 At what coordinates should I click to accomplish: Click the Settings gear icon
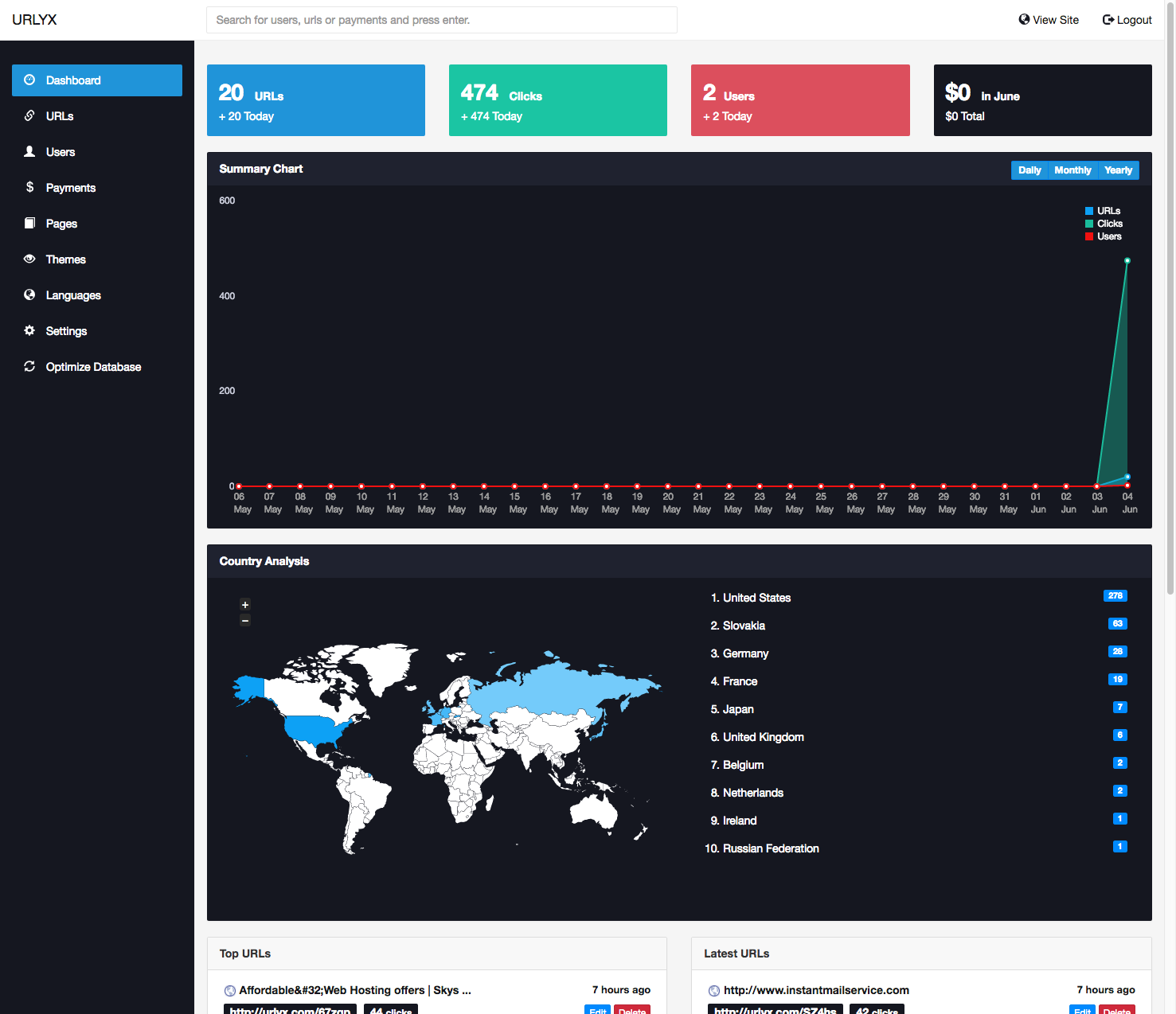(x=29, y=330)
